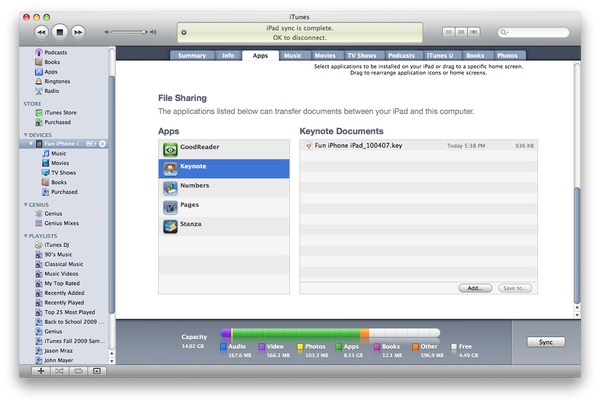Open the Store Purchased list
This screenshot has width=600, height=404.
click(x=57, y=122)
